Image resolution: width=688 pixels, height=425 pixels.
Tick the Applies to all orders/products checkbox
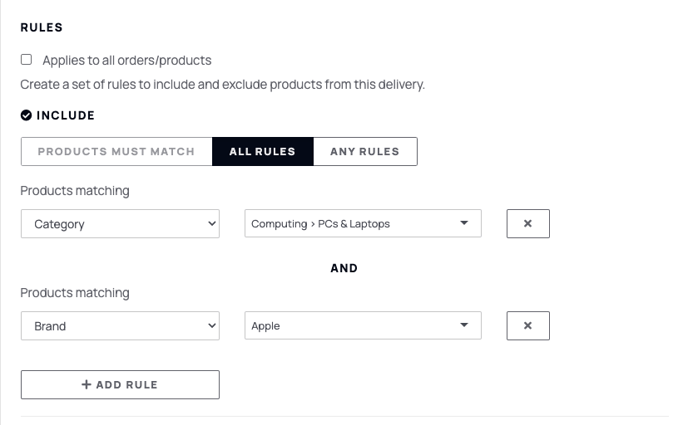[x=26, y=59]
